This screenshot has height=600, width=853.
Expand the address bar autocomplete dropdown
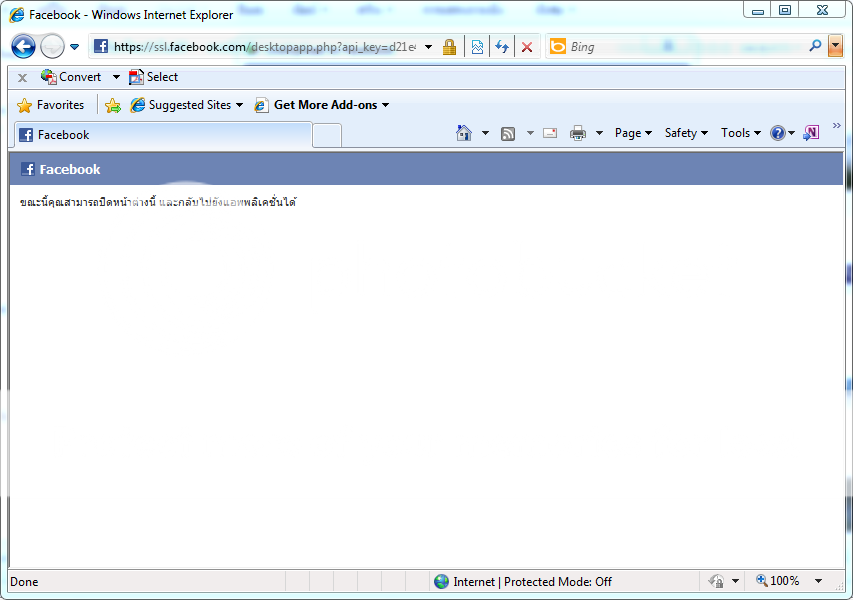coord(429,47)
